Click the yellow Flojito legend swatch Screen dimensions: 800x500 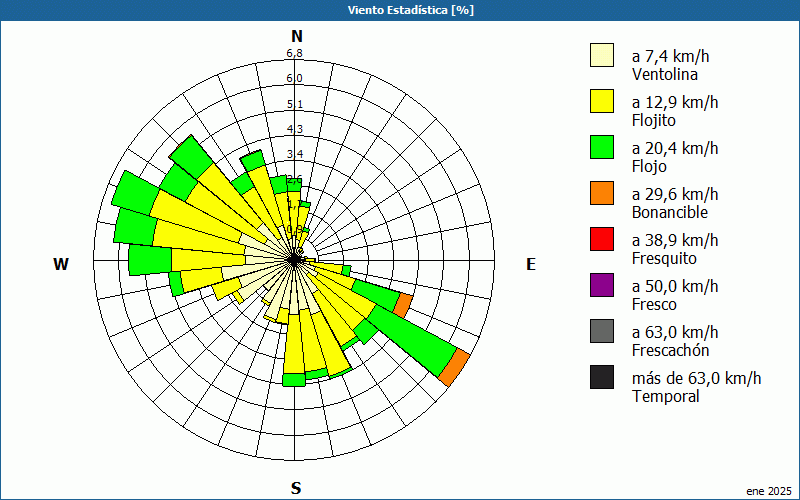point(602,101)
